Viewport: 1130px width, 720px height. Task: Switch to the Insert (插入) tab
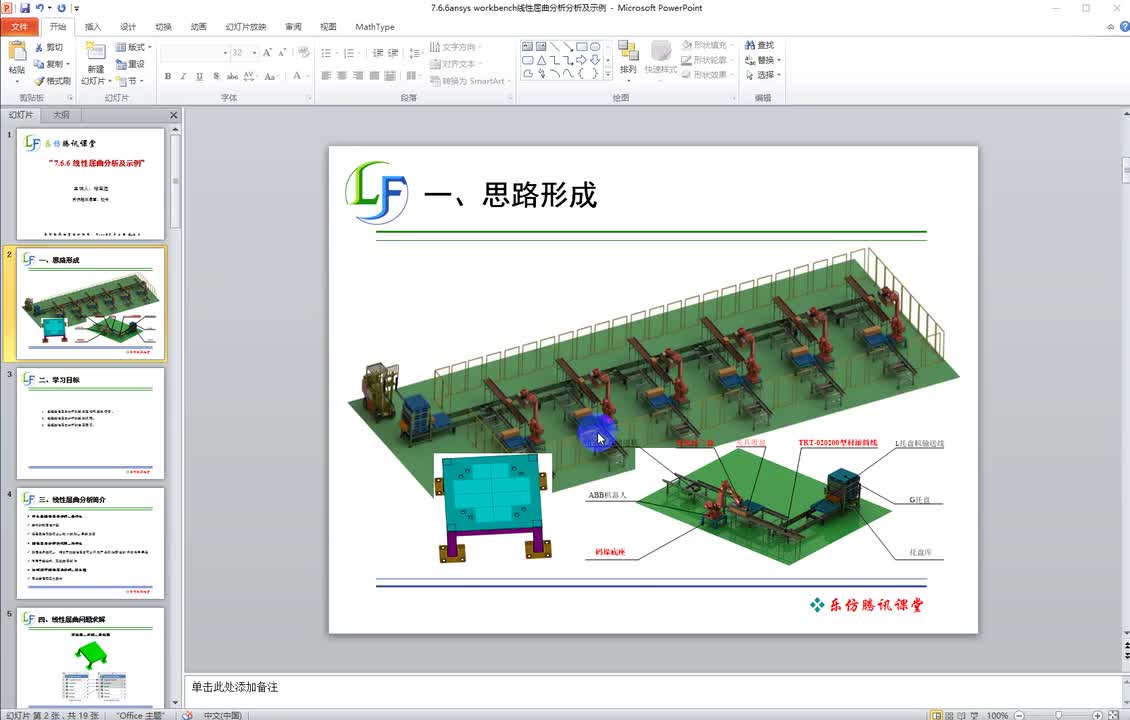[93, 27]
